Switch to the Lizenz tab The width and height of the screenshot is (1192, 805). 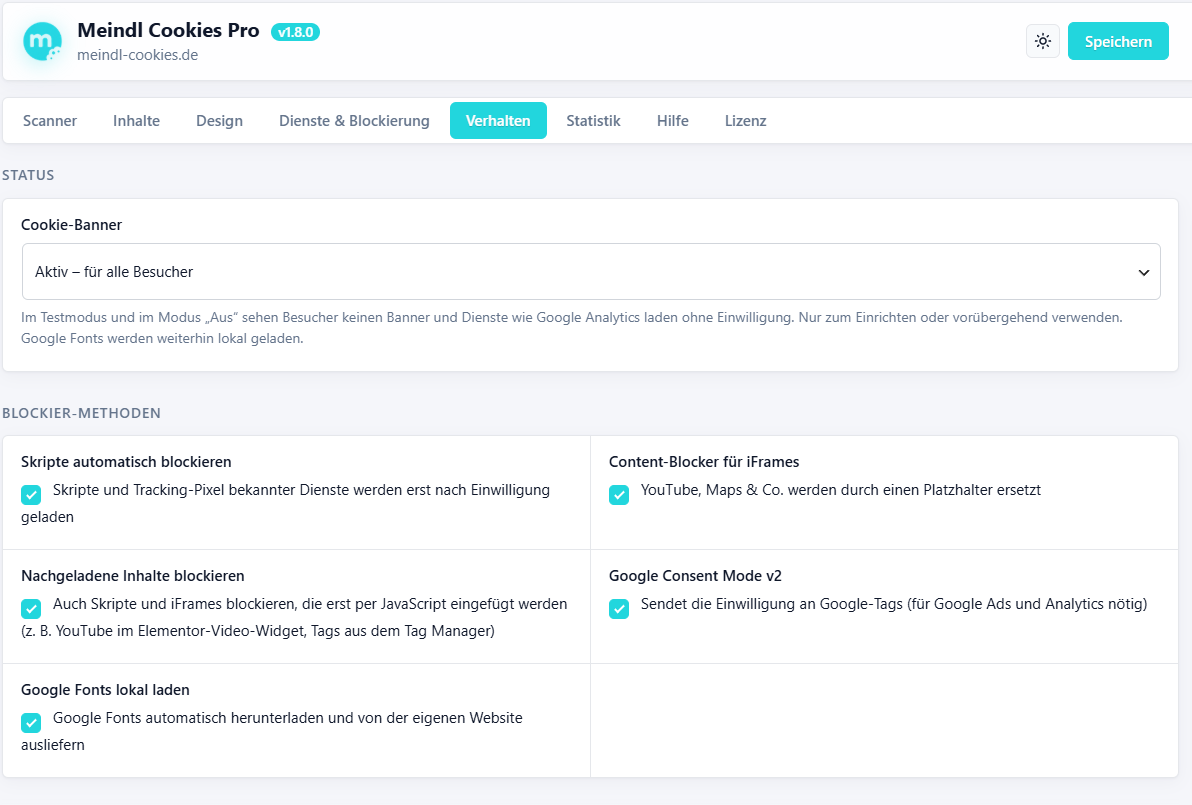click(x=745, y=121)
